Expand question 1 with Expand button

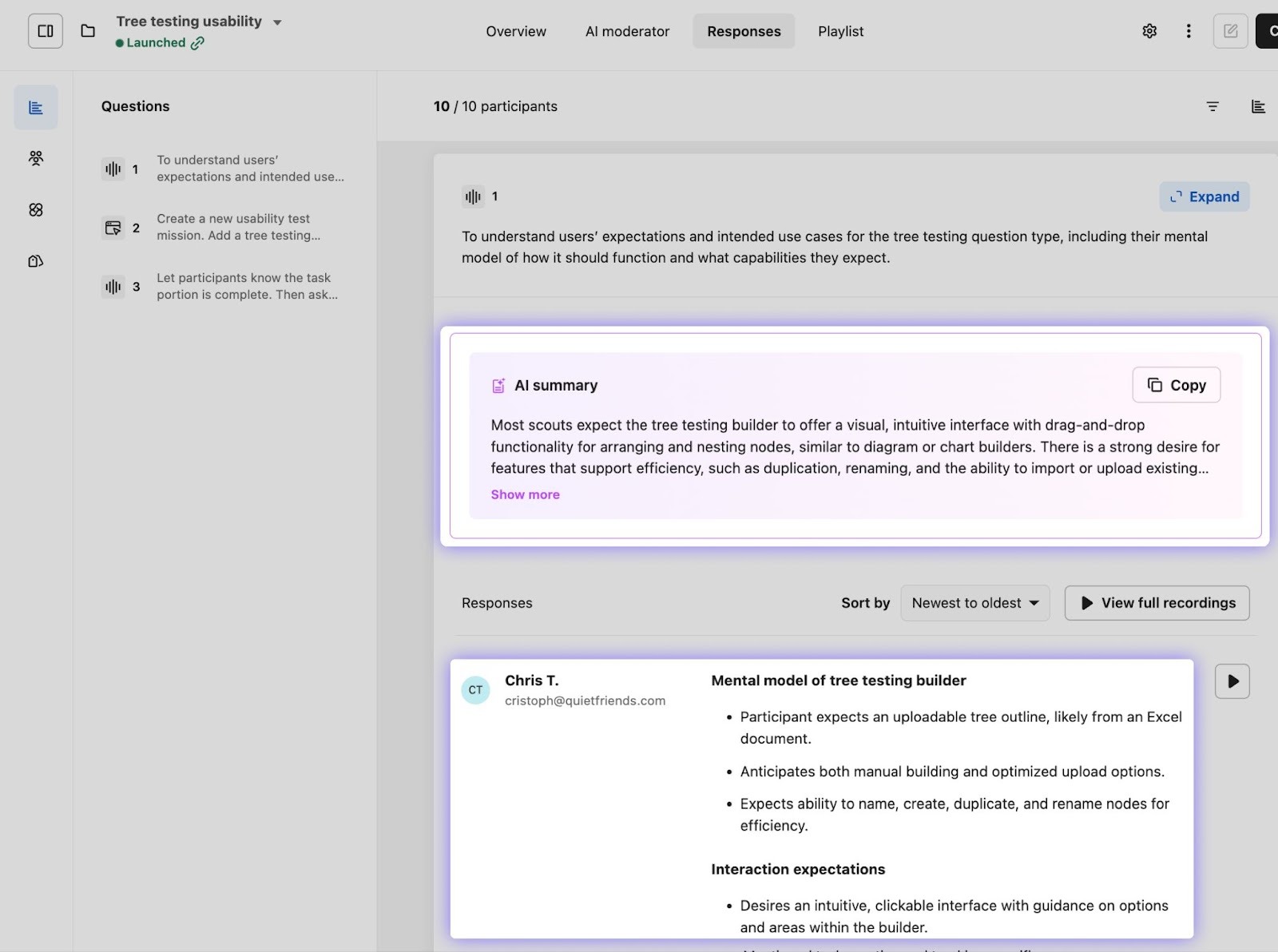pos(1204,196)
